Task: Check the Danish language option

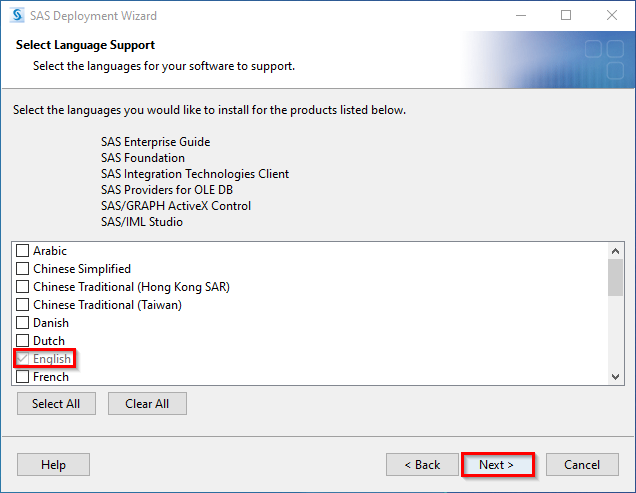Action: [22, 322]
